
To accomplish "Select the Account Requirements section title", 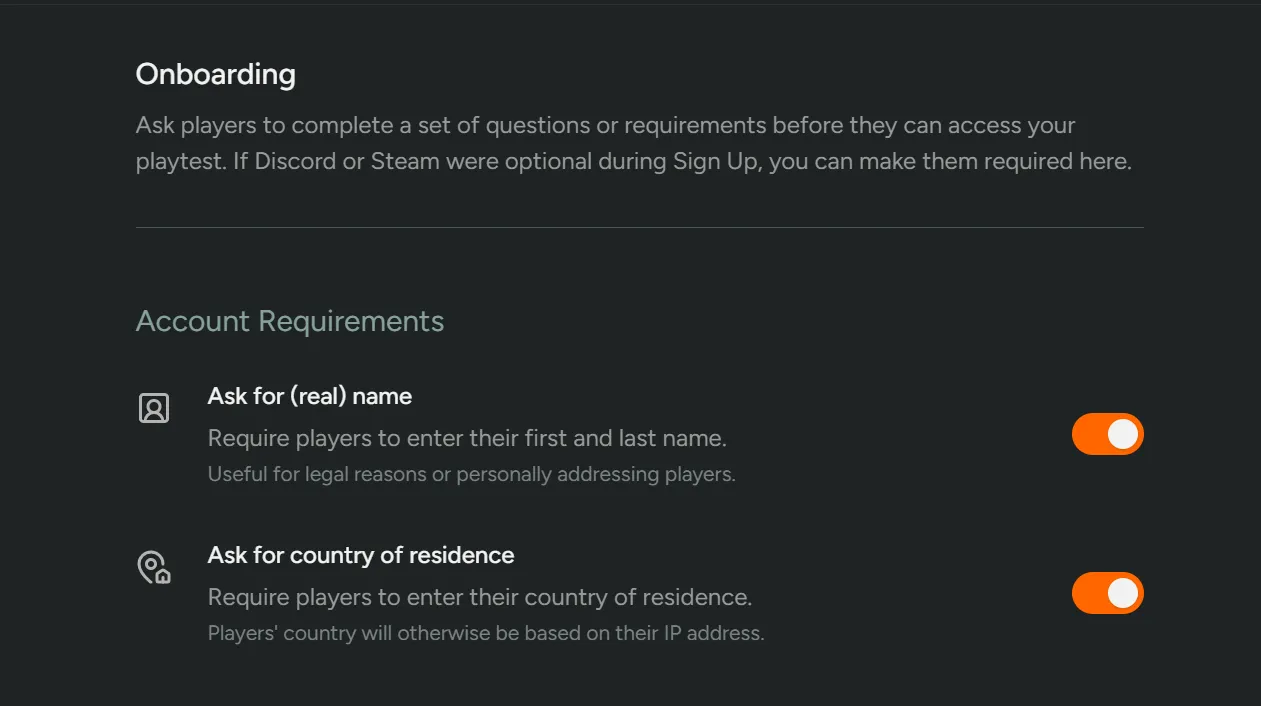I will click(289, 320).
